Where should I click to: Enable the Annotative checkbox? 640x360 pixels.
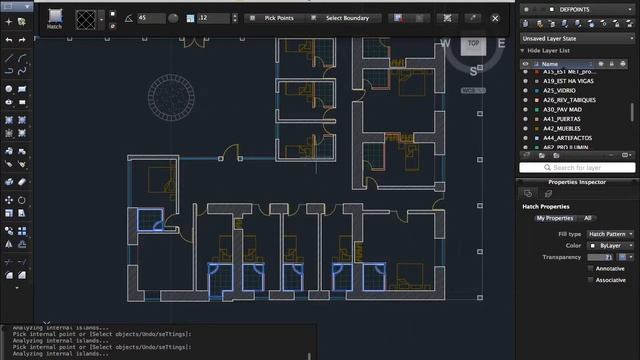pyautogui.click(x=590, y=268)
